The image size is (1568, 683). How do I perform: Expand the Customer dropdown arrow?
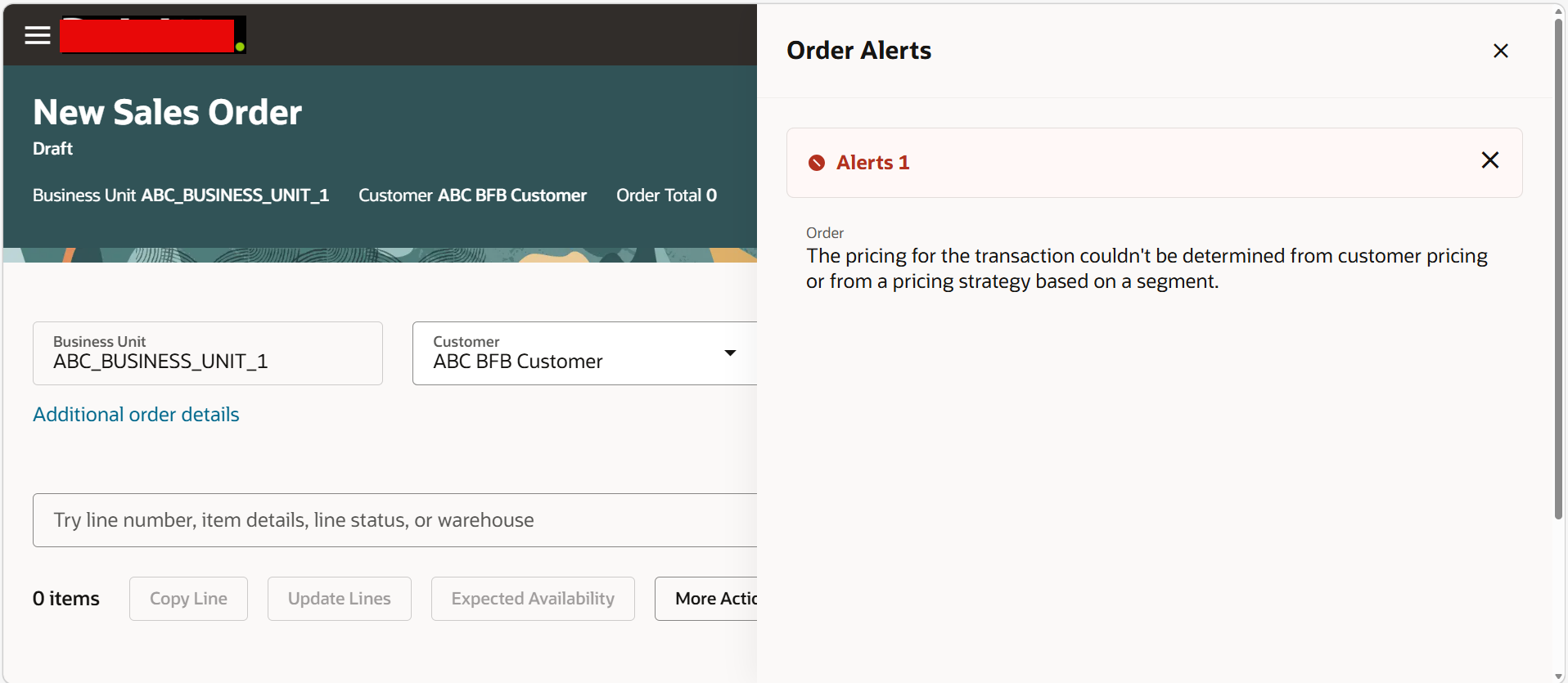tap(730, 353)
